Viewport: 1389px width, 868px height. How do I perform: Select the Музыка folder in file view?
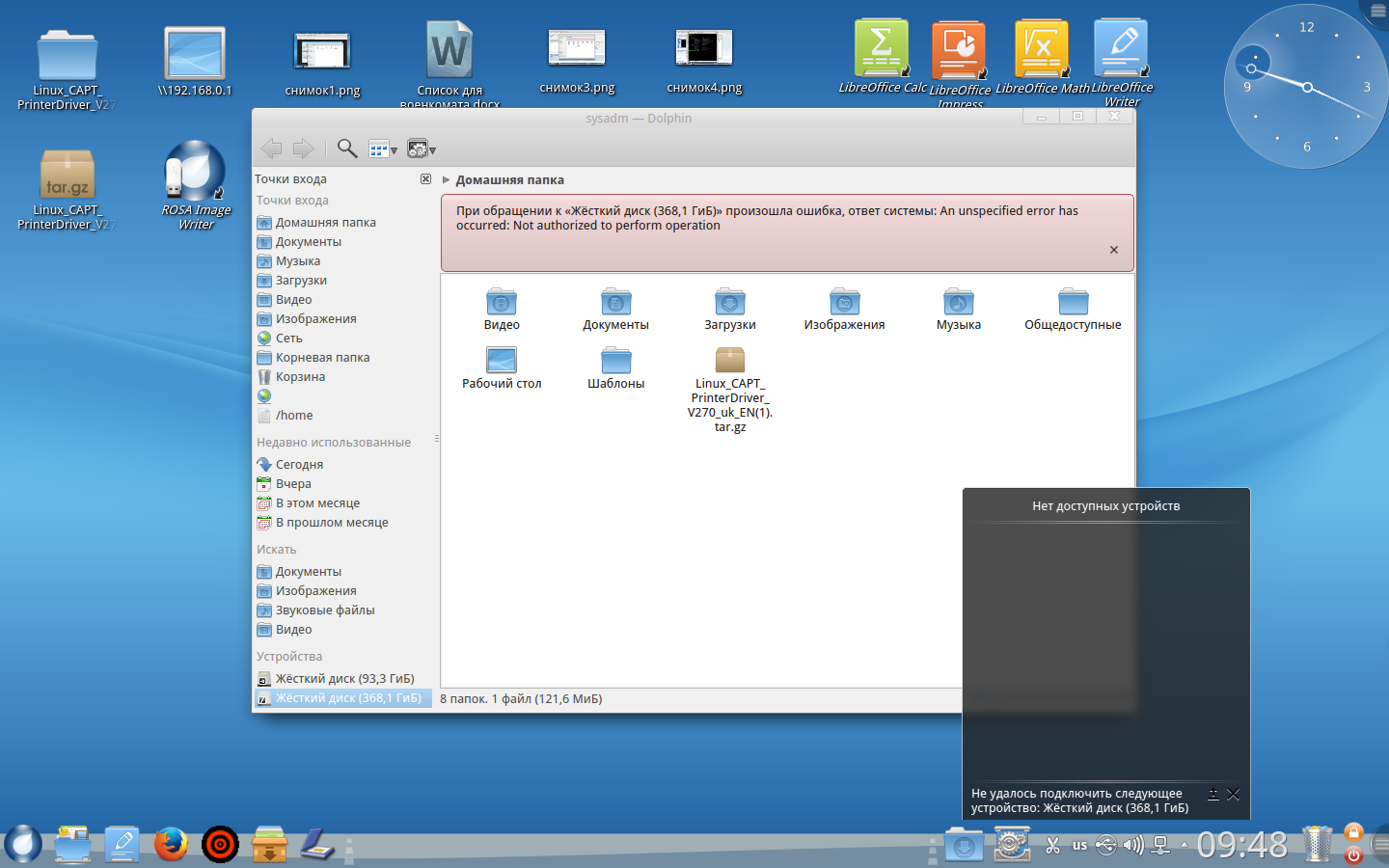(959, 310)
